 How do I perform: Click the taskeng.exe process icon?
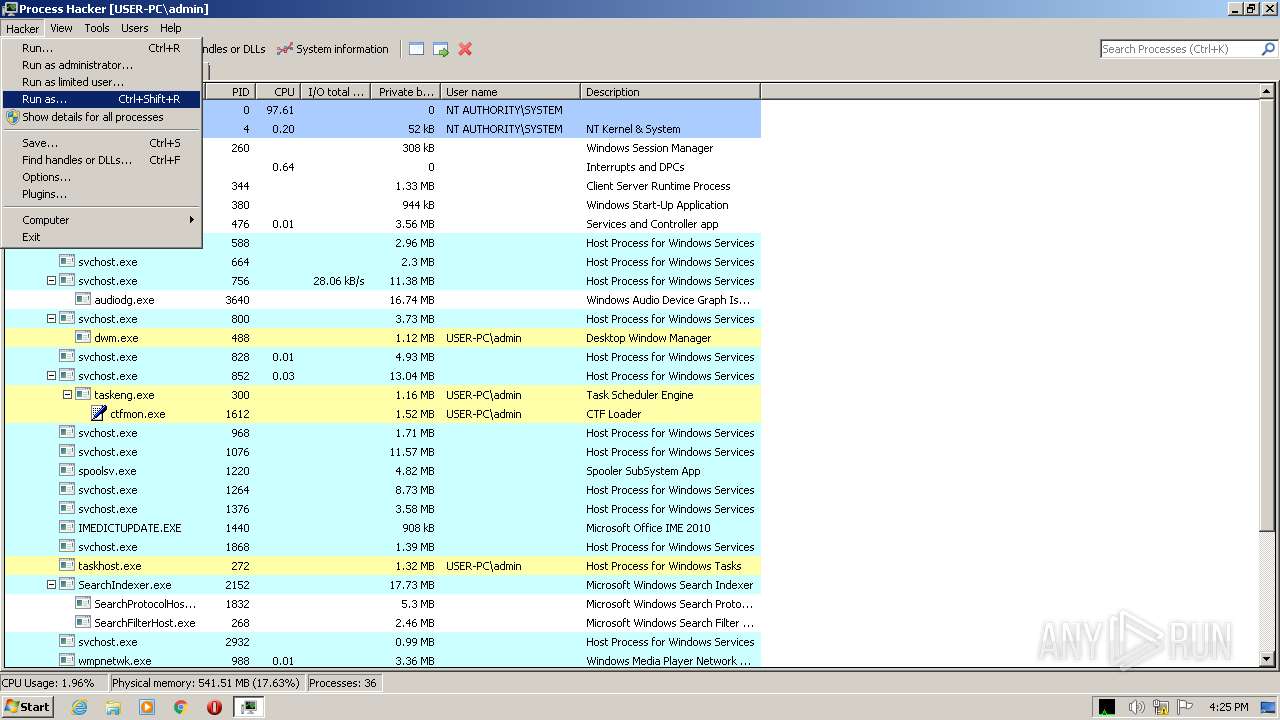coord(83,394)
